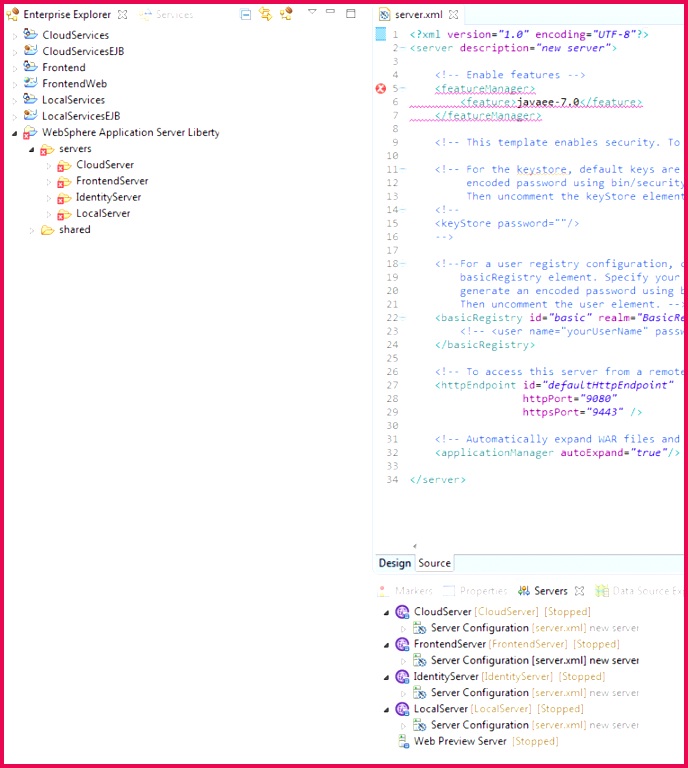Viewport: 688px width, 768px height.
Task: Toggle Link with Editor in Enterprise Explorer
Action: click(265, 14)
